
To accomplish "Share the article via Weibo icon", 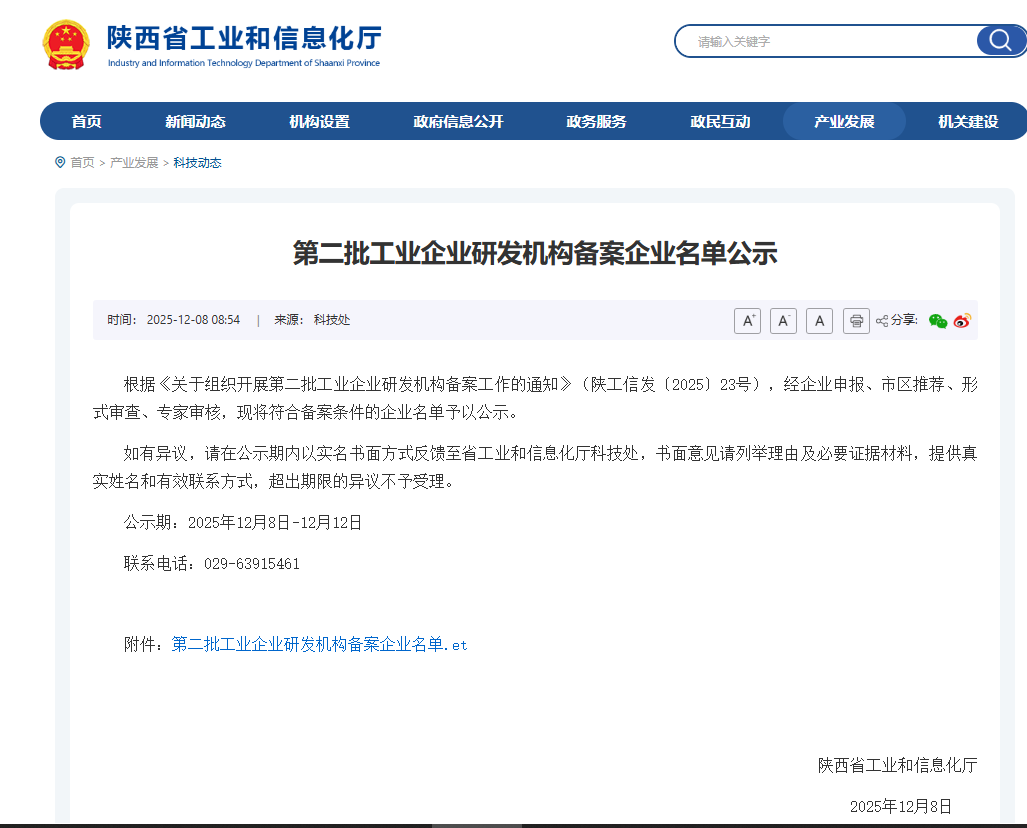I will tap(962, 321).
